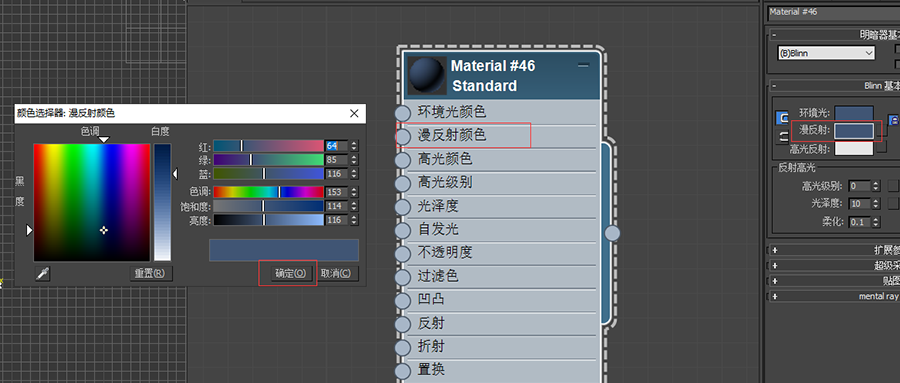Click the 高光级别 spinner arrows
This screenshot has width=900, height=383.
(x=876, y=186)
